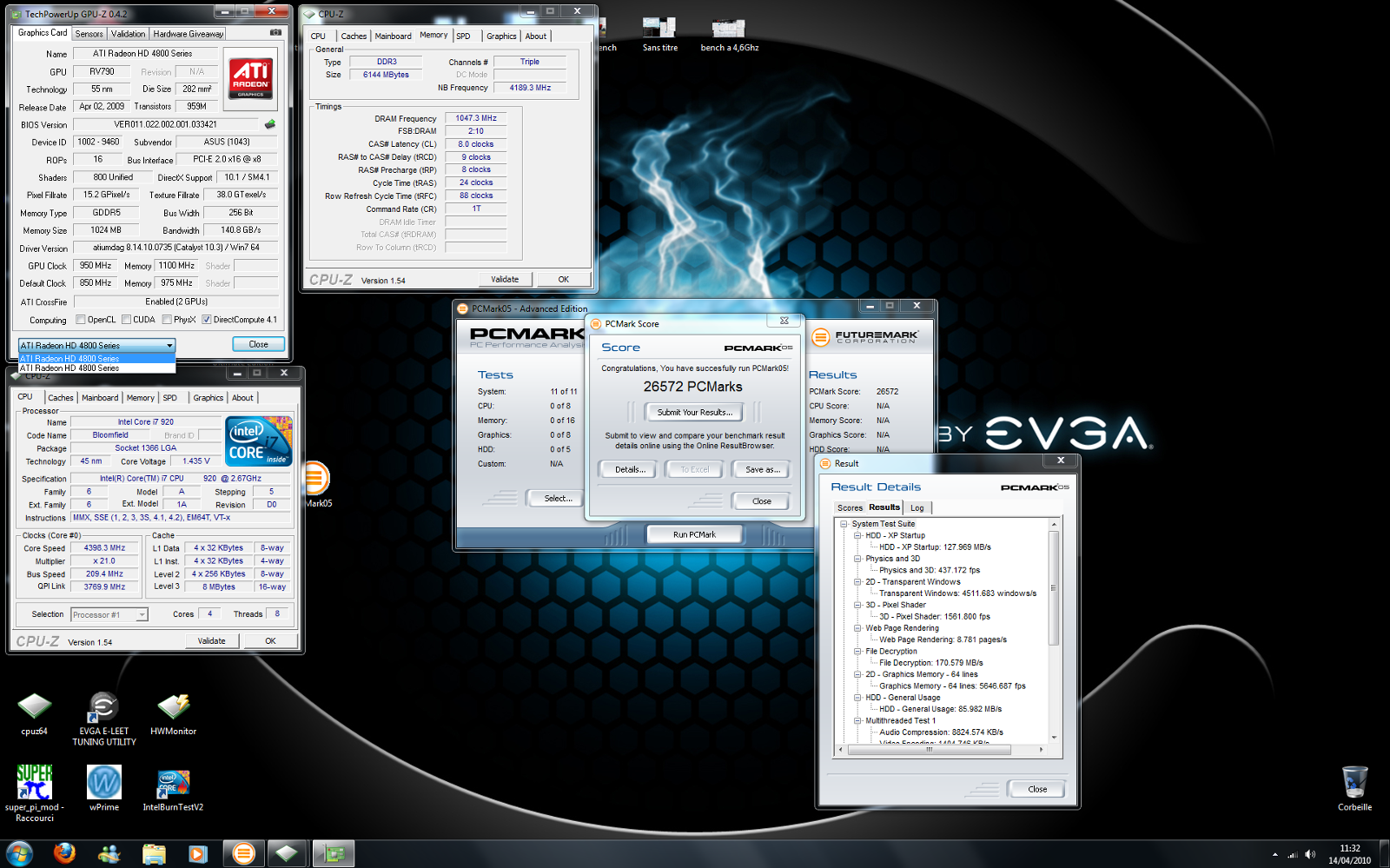Viewport: 1390px width, 868px height.
Task: Switch to GPU-Z via taskbar button
Action: point(334,854)
